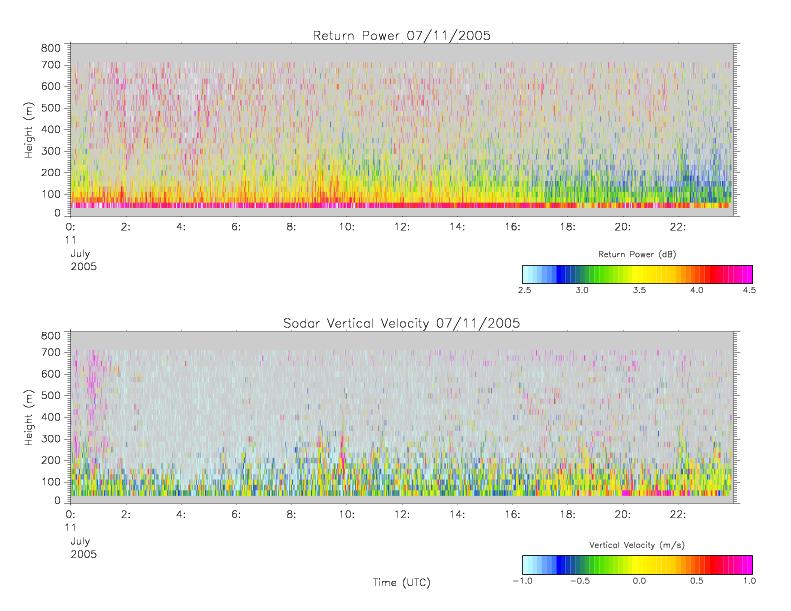Click inside the Sodar Vertical Velocity data plot
Image resolution: width=791 pixels, height=611 pixels.
(402, 418)
